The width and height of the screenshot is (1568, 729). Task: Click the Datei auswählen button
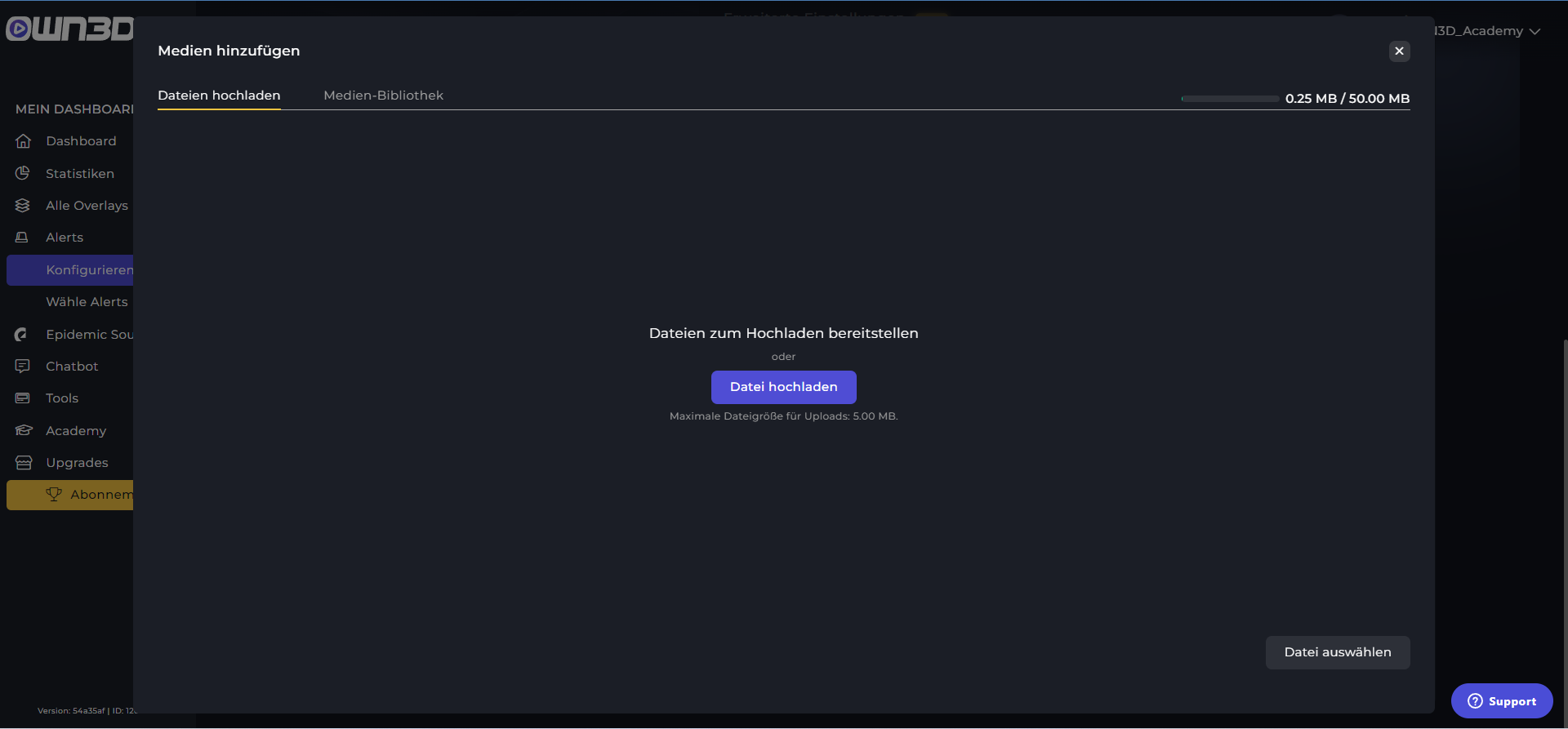pyautogui.click(x=1338, y=652)
